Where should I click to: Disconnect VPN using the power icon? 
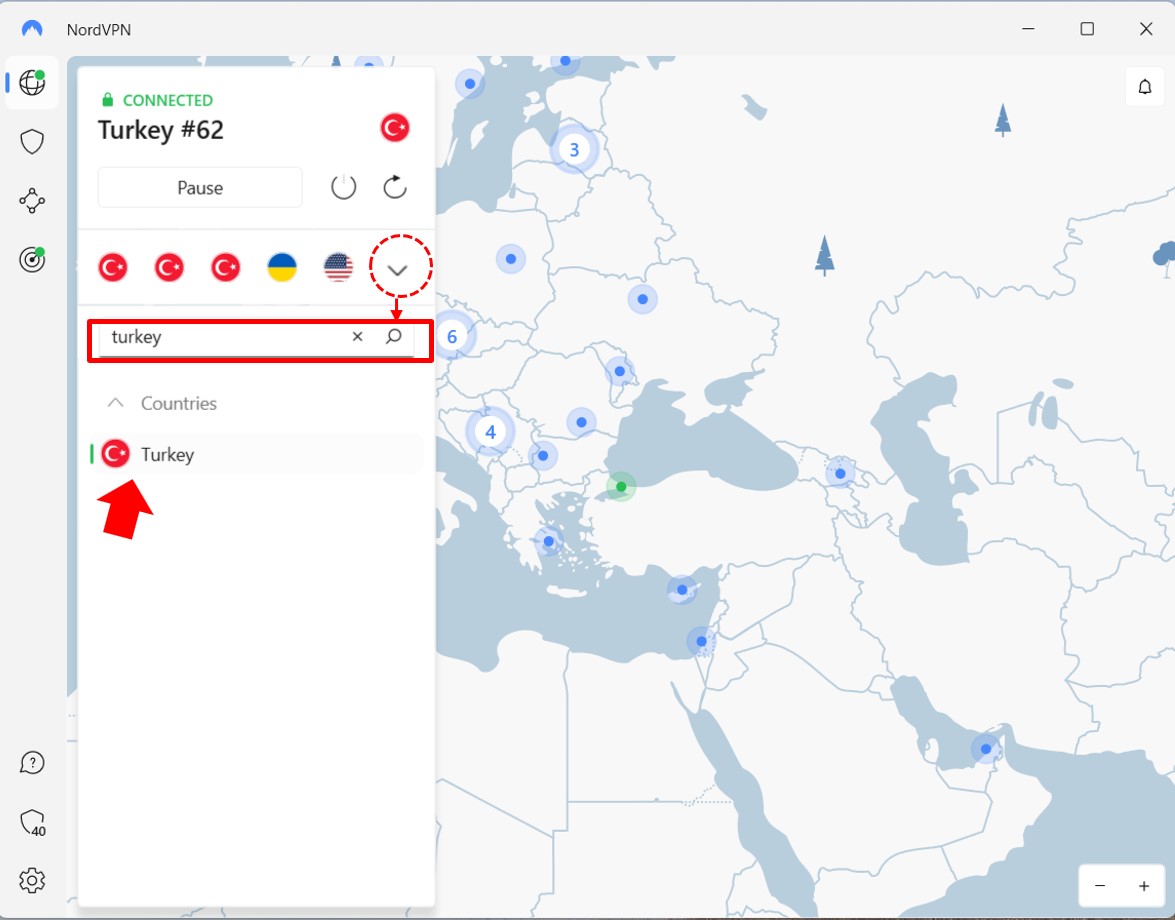(343, 187)
